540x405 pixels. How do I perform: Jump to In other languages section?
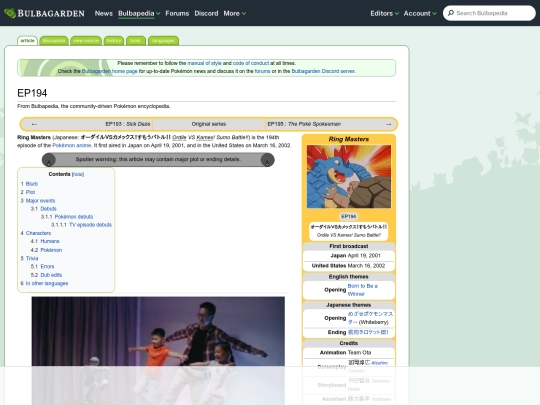tap(47, 283)
